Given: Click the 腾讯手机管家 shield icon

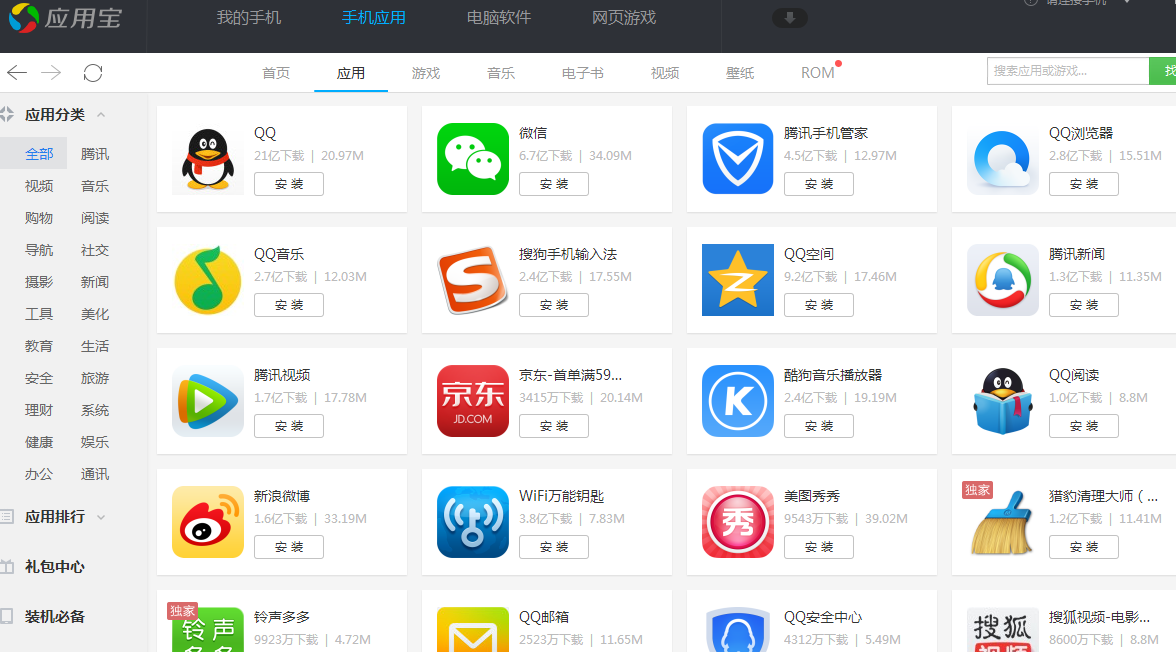Looking at the screenshot, I should click(737, 159).
